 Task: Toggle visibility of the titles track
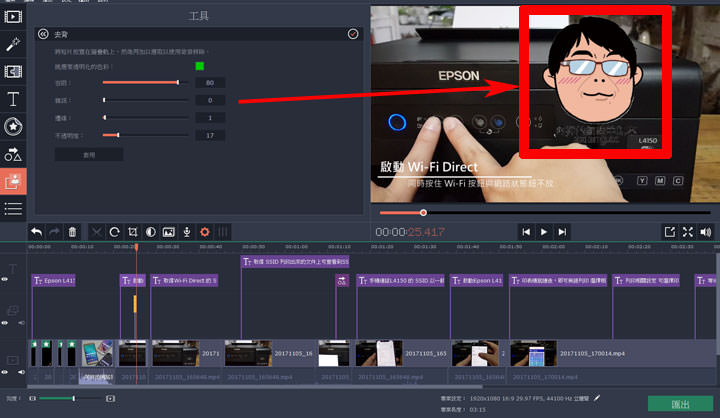click(5, 279)
